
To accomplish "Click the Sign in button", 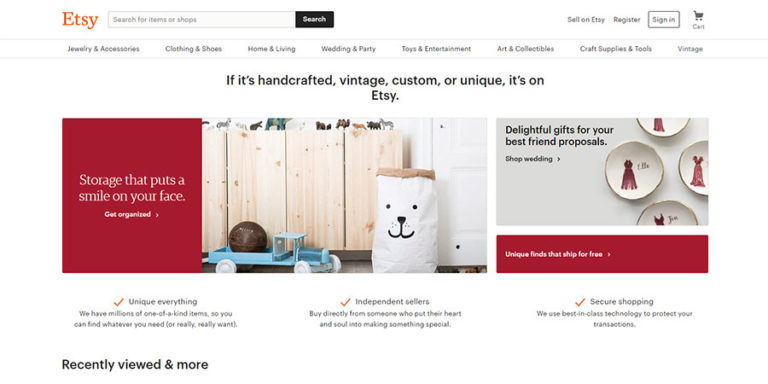I will (x=664, y=20).
